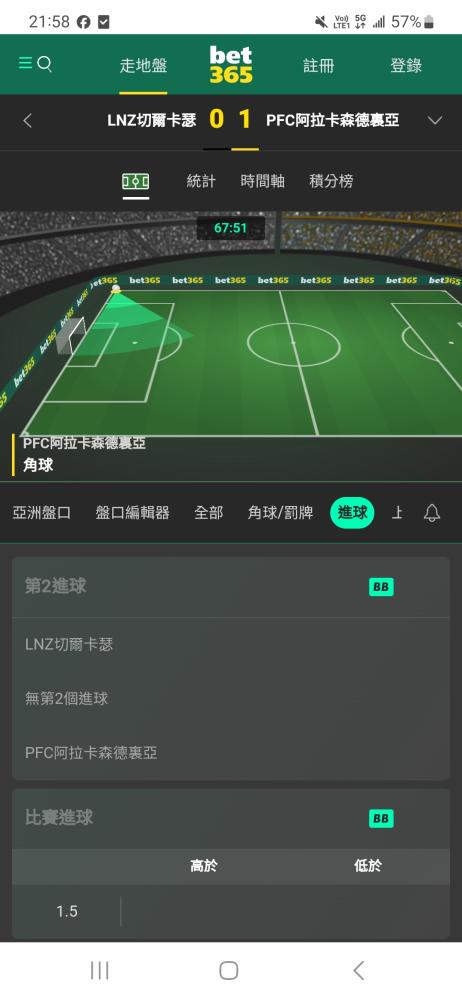462x1000 pixels.
Task: Choose the 亞洲盤口 market filter
Action: 41,513
